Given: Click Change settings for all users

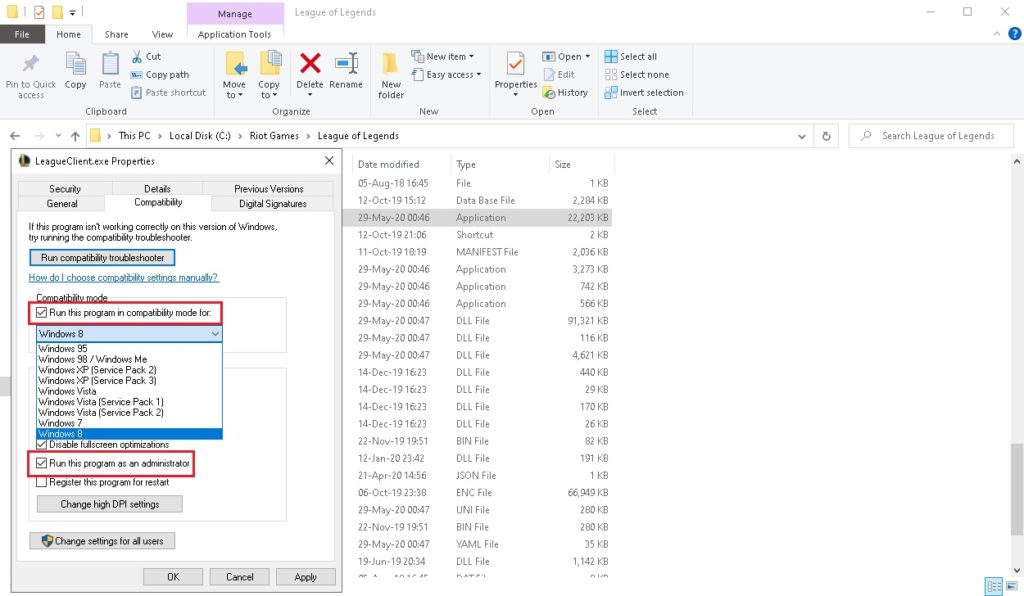Looking at the screenshot, I should [x=102, y=541].
